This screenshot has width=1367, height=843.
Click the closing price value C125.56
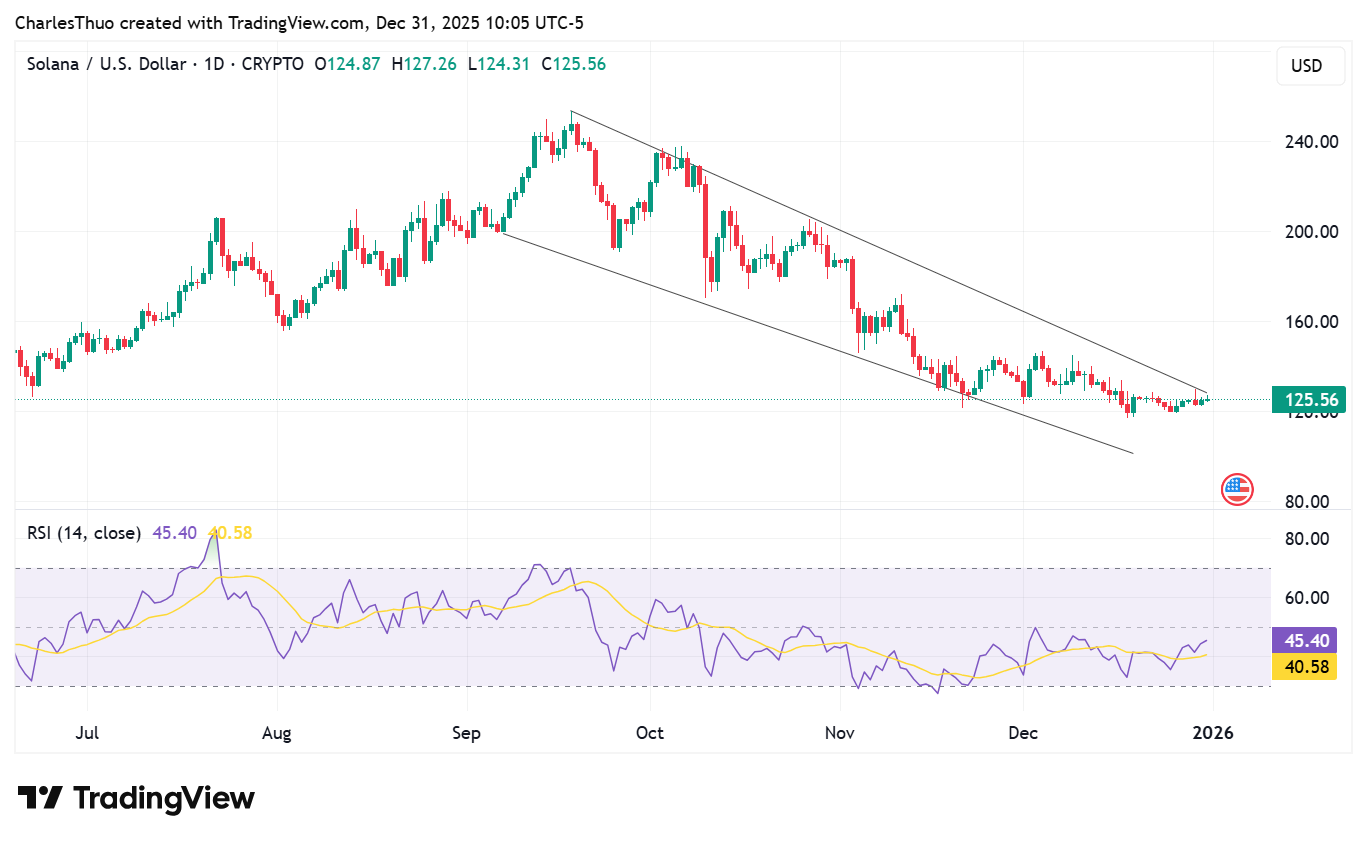click(573, 64)
